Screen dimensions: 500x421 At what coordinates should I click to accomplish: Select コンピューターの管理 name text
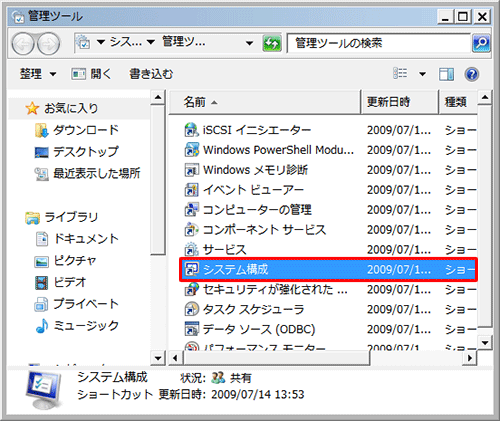point(257,210)
